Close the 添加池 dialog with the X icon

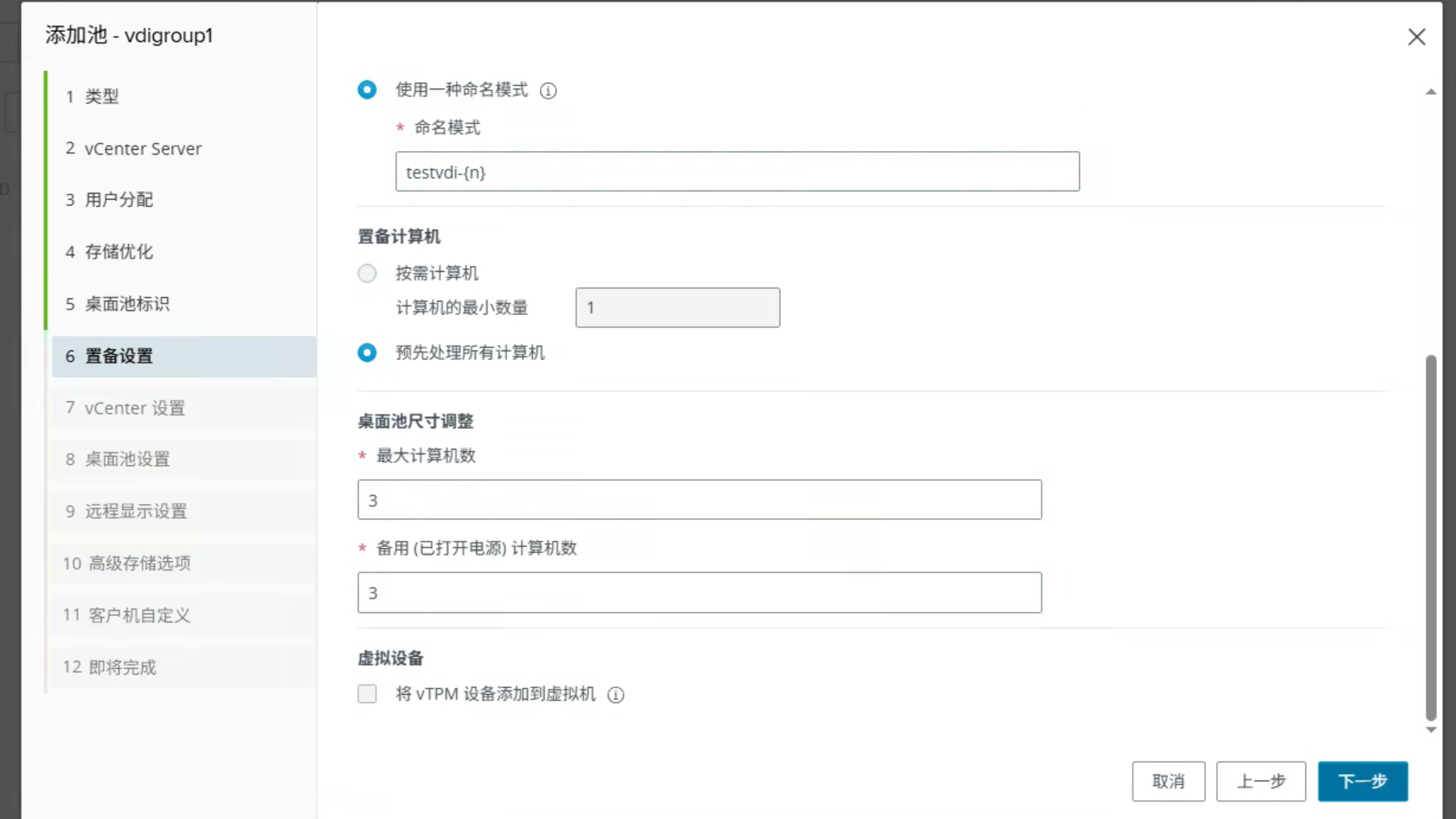click(1417, 37)
